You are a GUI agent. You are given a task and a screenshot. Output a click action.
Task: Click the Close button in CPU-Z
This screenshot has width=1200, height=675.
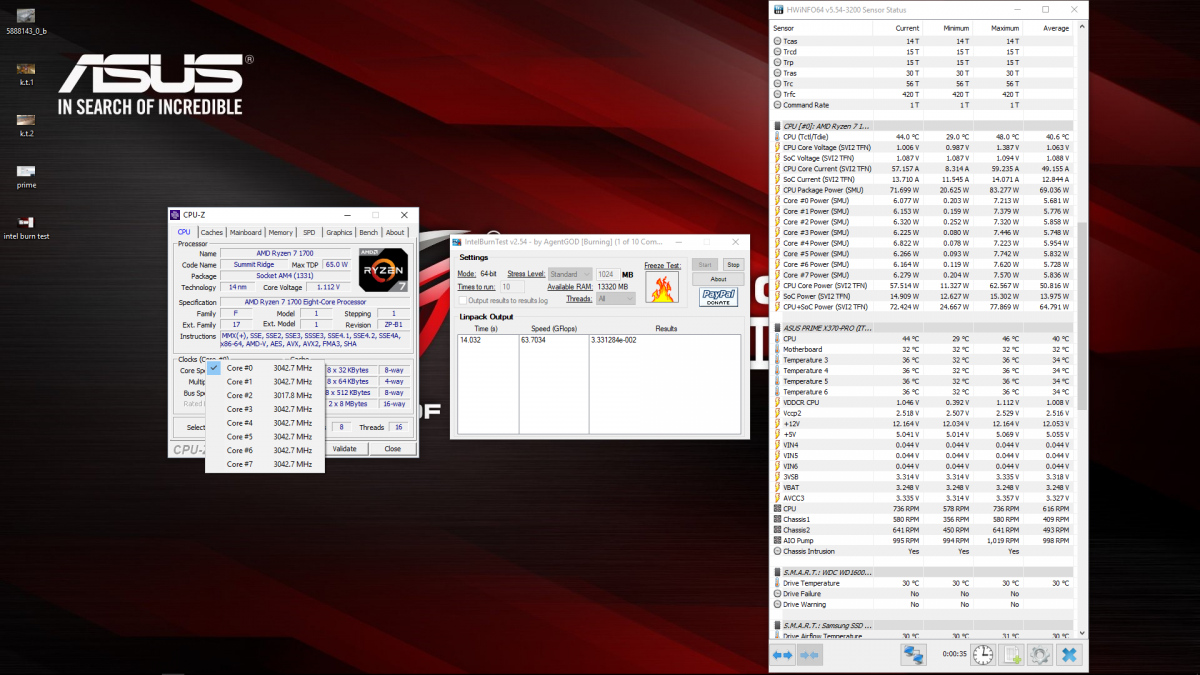pos(392,448)
